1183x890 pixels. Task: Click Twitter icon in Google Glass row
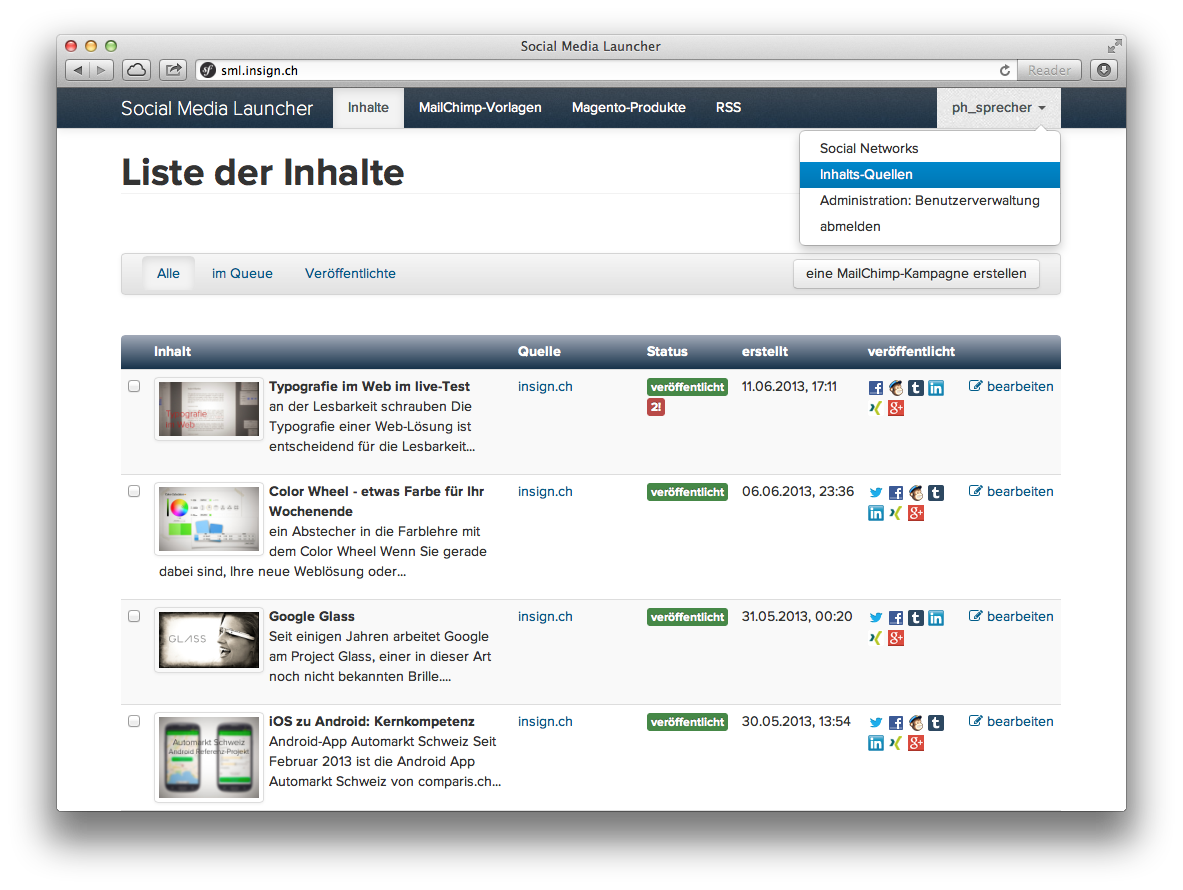tap(875, 618)
